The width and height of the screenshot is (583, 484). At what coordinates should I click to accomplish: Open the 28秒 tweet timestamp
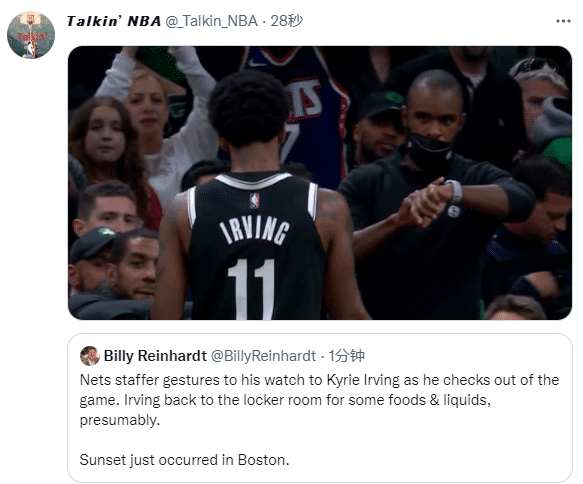pyautogui.click(x=286, y=21)
